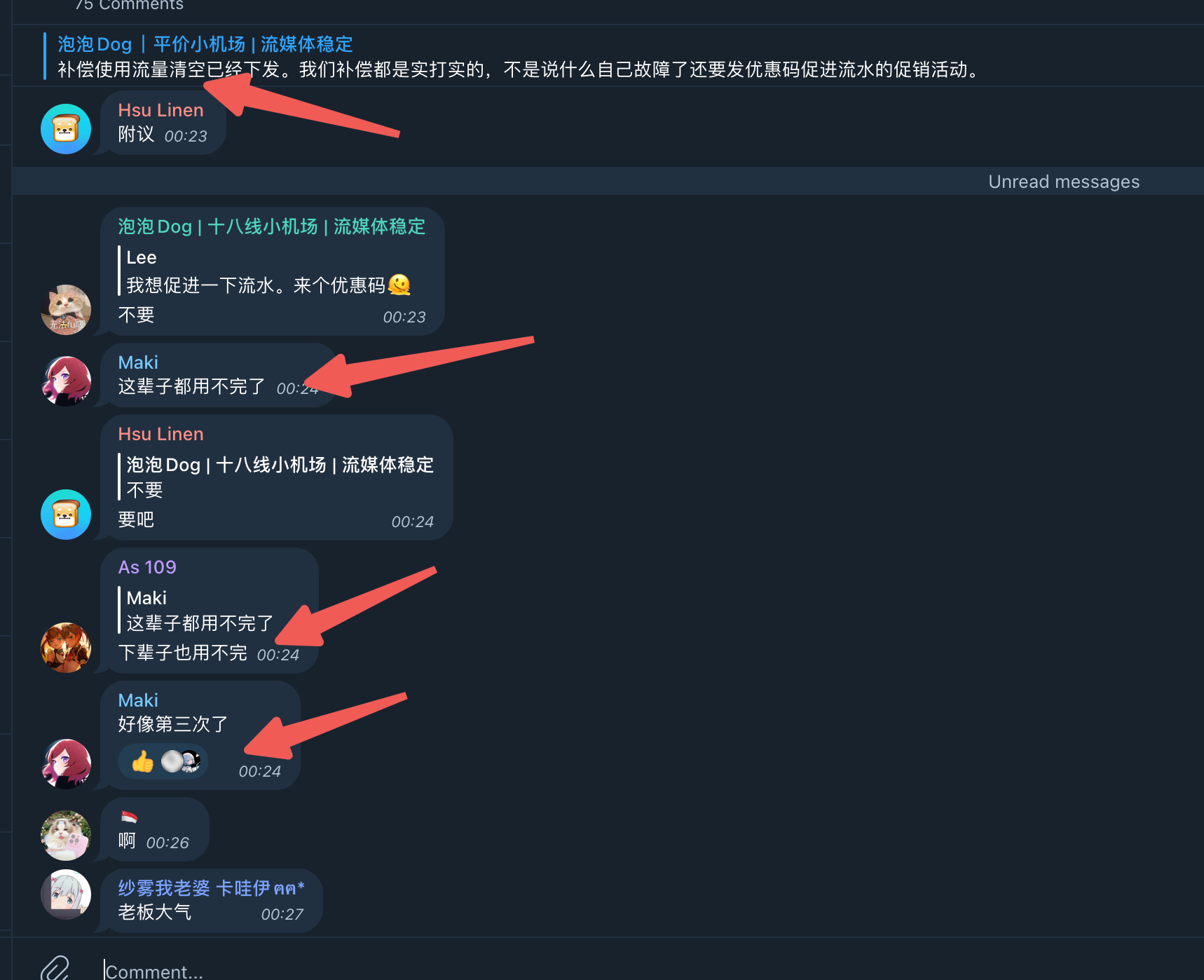The image size is (1204, 980).
Task: Open the white-haired anime avatar beside 老板大气
Action: pos(66,894)
